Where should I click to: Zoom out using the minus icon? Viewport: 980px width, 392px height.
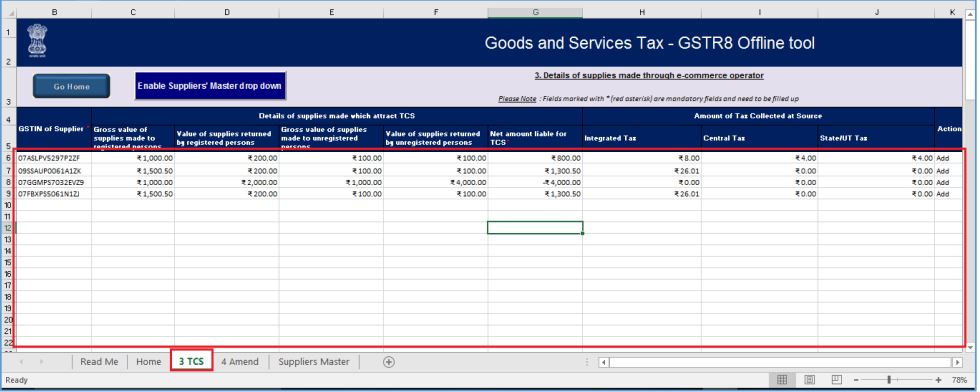click(x=856, y=379)
